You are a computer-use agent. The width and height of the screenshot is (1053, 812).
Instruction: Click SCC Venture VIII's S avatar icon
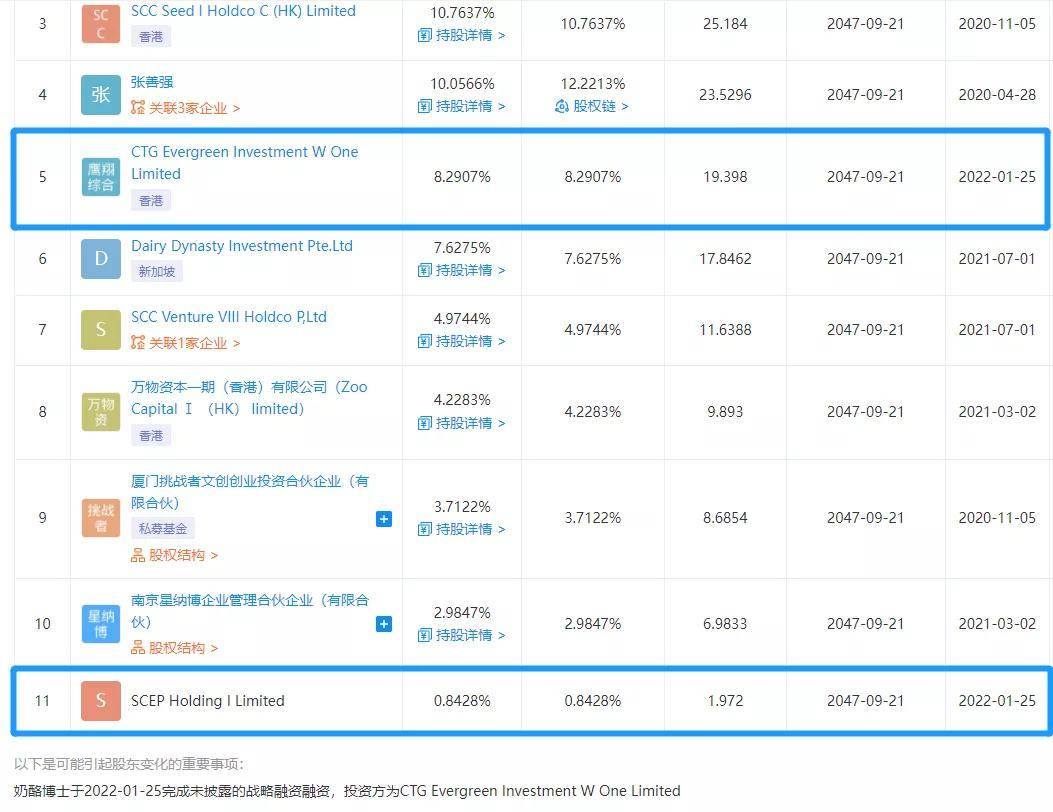coord(100,329)
